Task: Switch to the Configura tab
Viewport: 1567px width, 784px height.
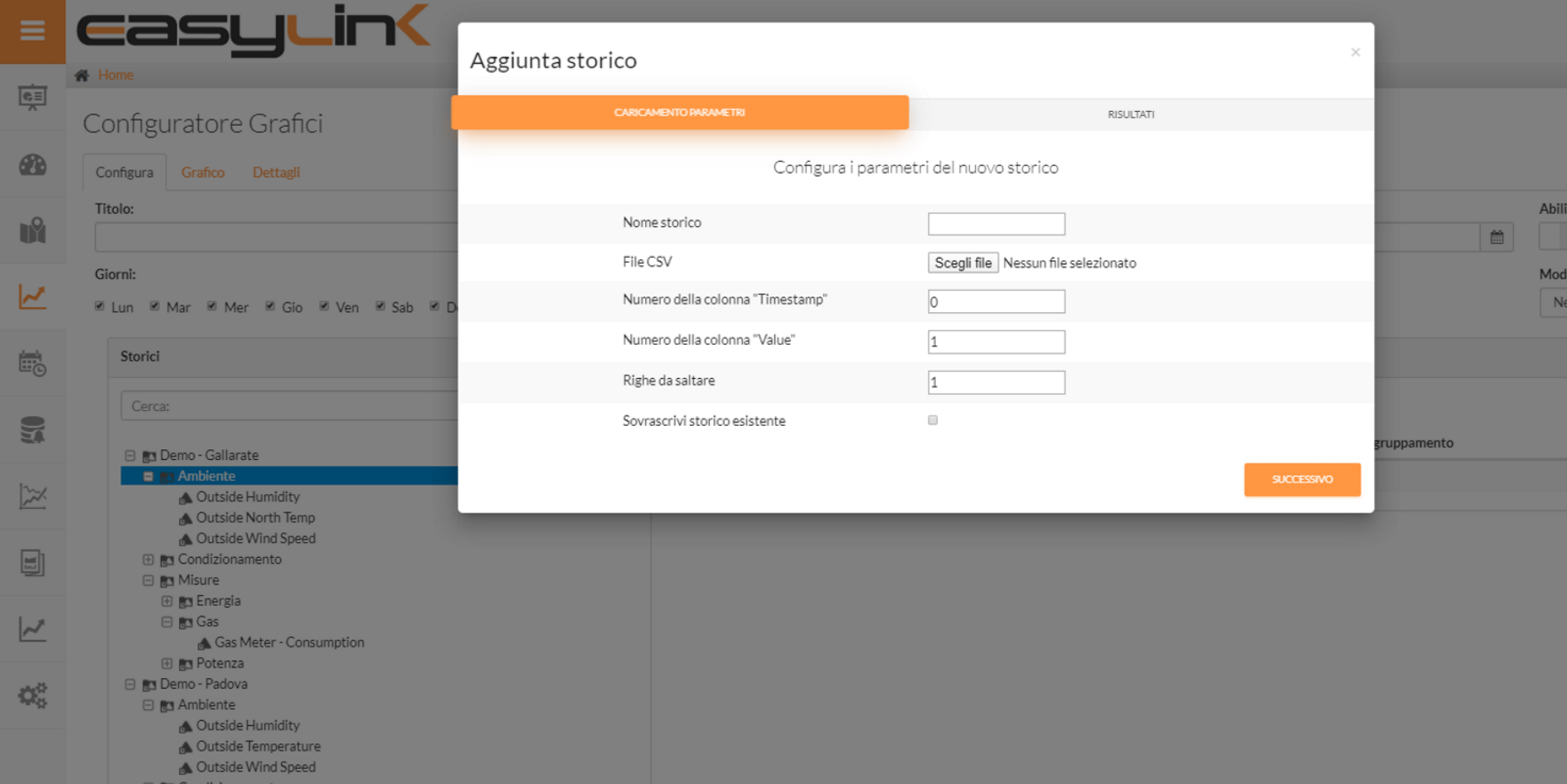Action: tap(124, 172)
